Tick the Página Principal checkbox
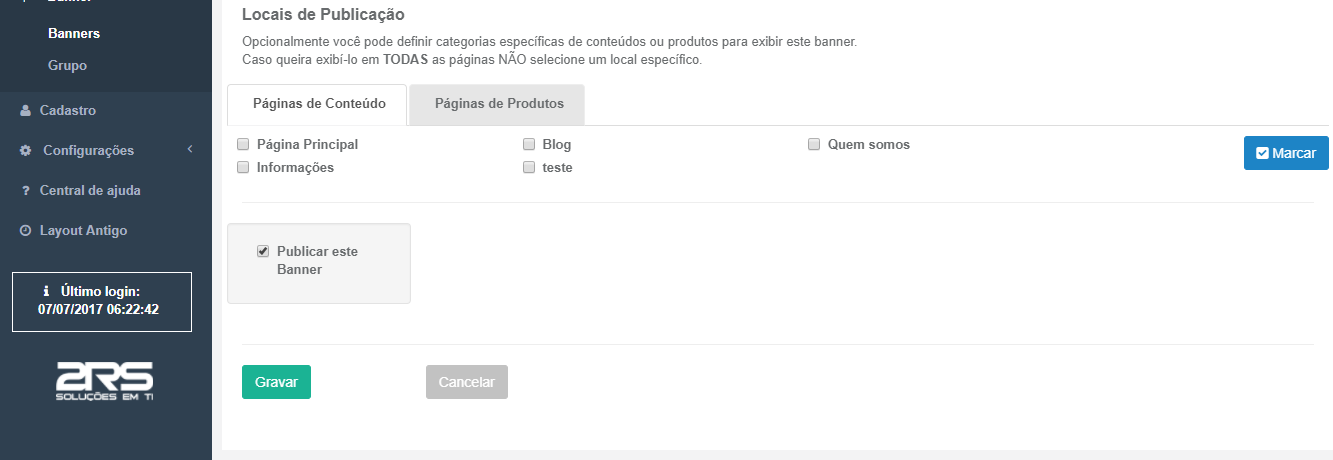Image resolution: width=1333 pixels, height=460 pixels. (x=243, y=144)
